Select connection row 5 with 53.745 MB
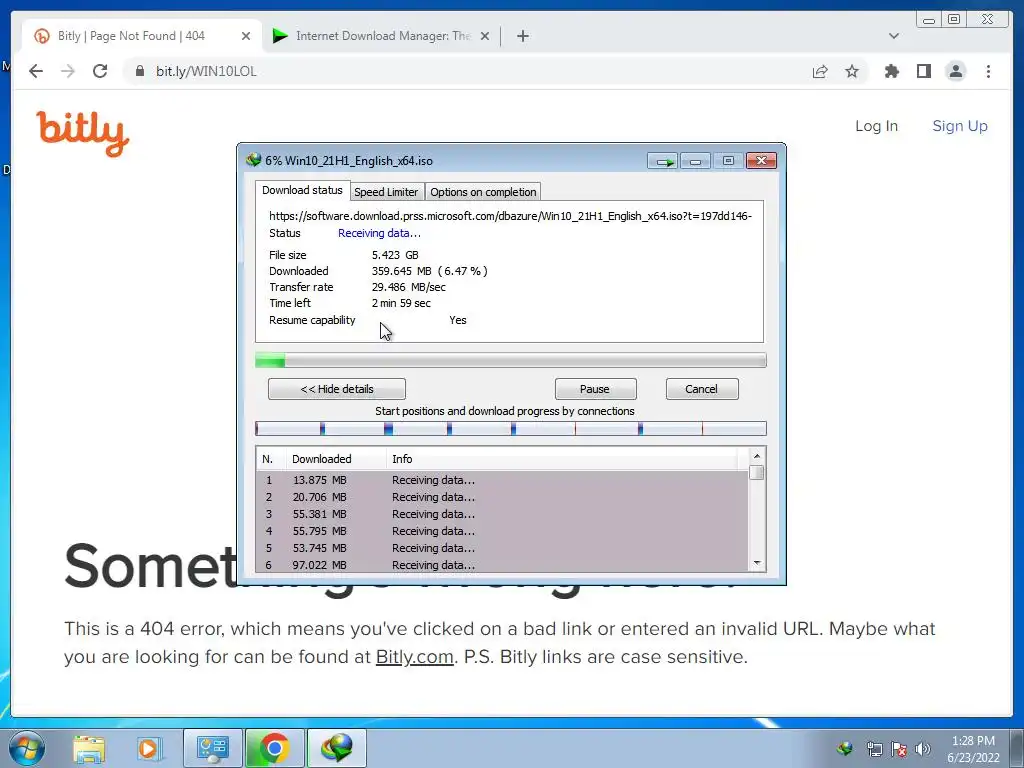Screen dimensions: 1024x768 click(502, 548)
